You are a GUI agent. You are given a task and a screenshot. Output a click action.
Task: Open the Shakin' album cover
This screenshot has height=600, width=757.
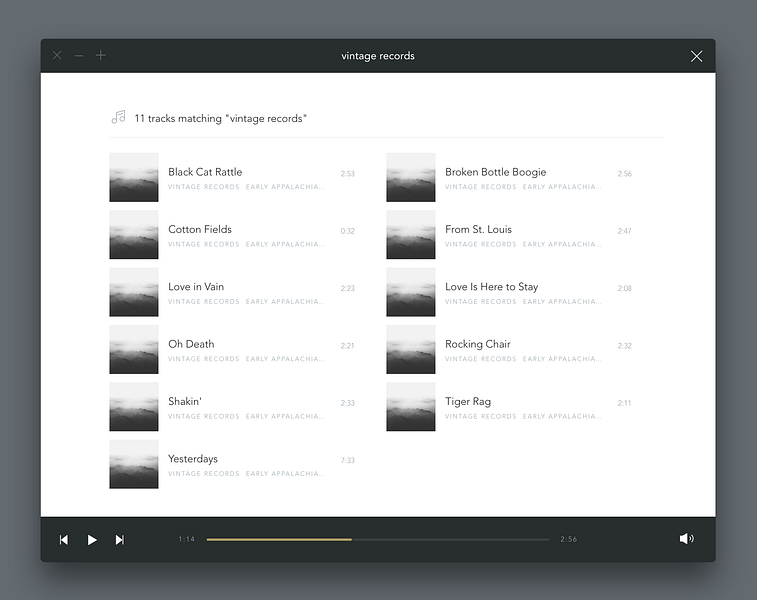point(134,407)
